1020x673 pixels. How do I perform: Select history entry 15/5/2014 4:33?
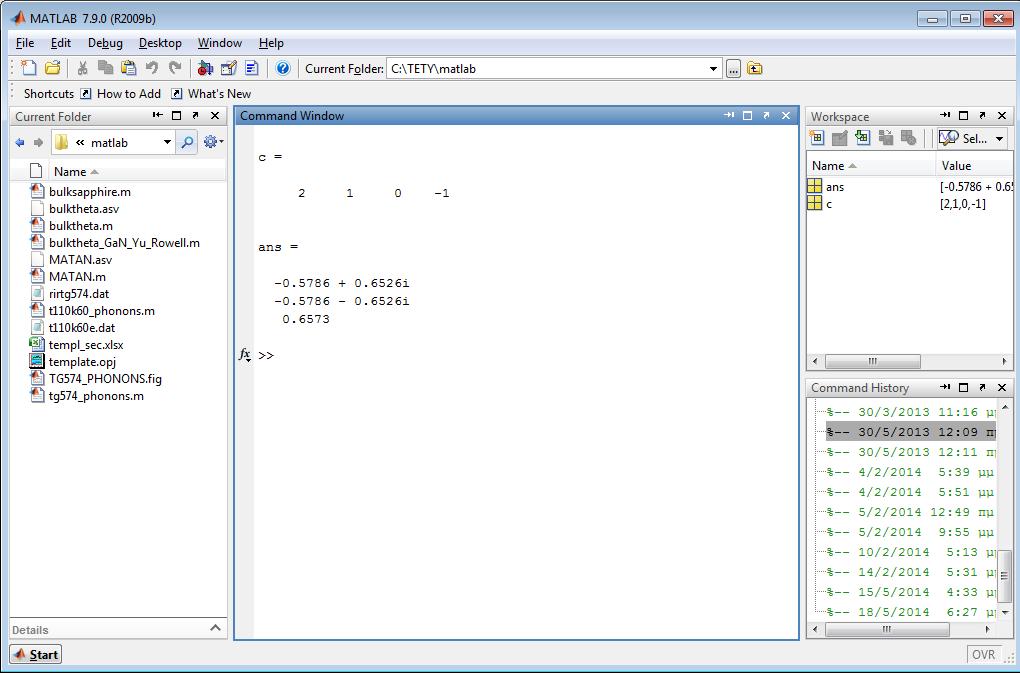911,592
